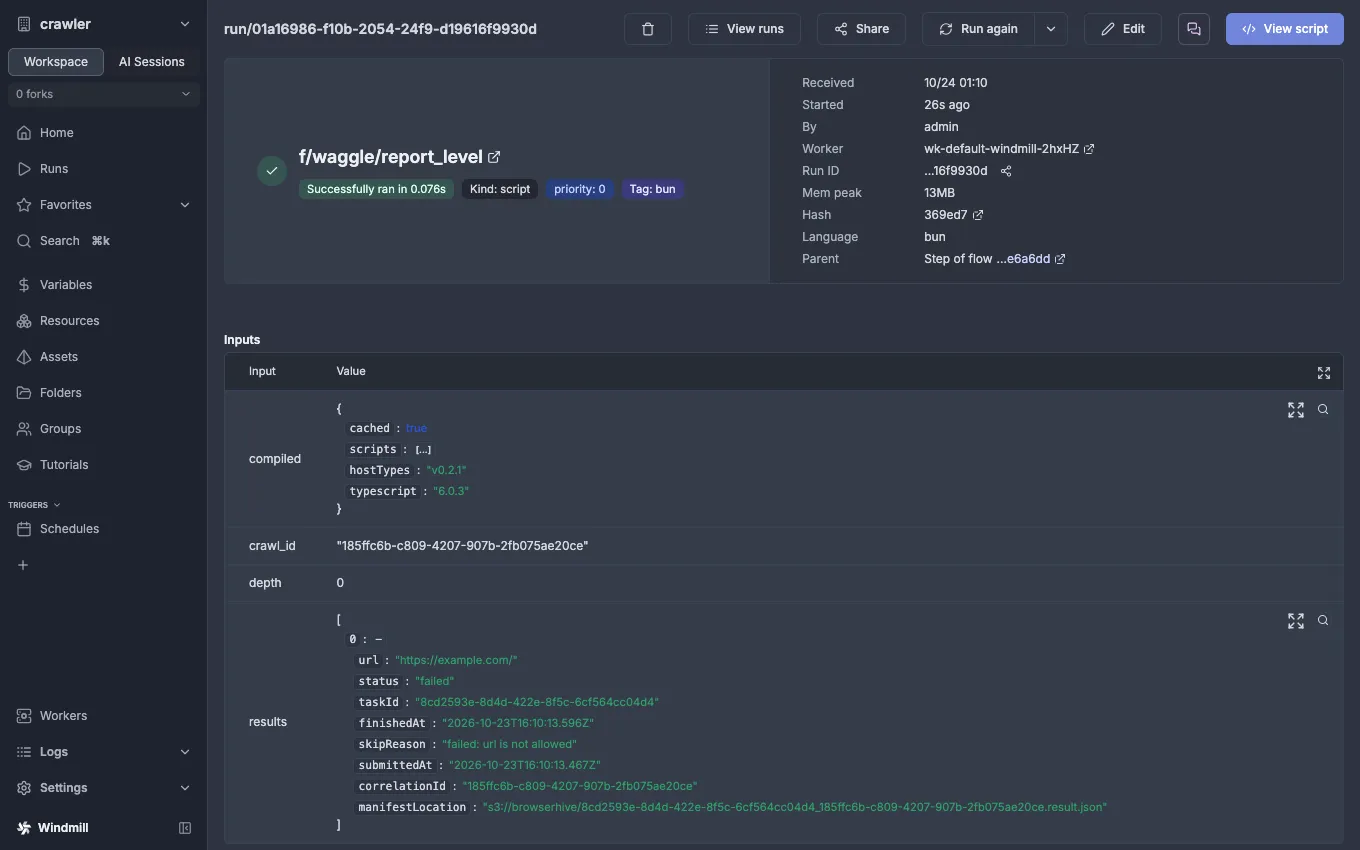The height and width of the screenshot is (850, 1360).
Task: Open Resources page
Action: 104,321
